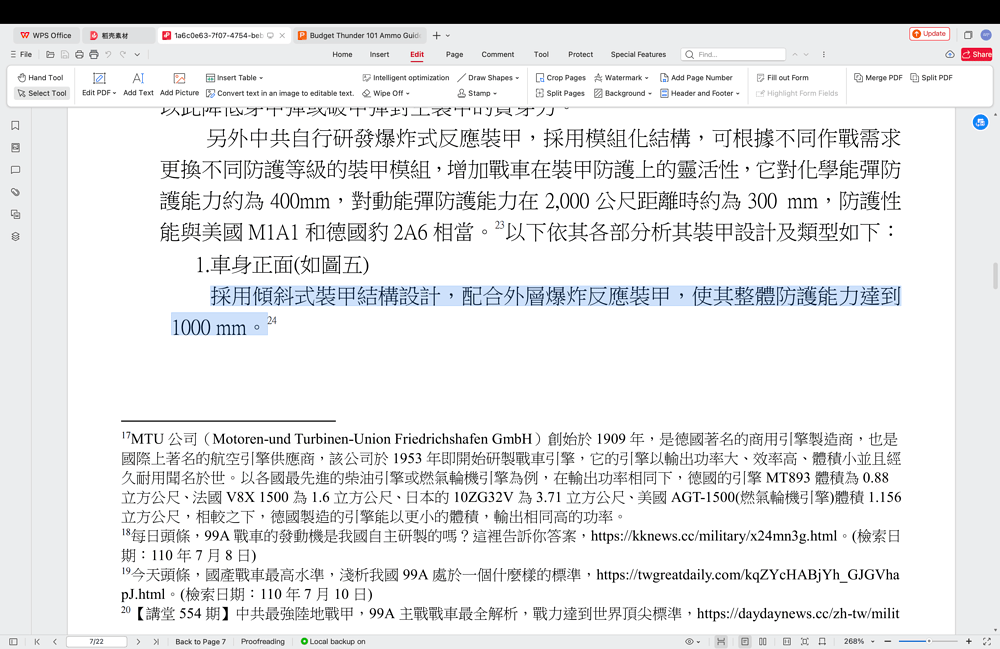Open the bookmarks sidebar panel
This screenshot has width=1000, height=649.
tap(15, 126)
